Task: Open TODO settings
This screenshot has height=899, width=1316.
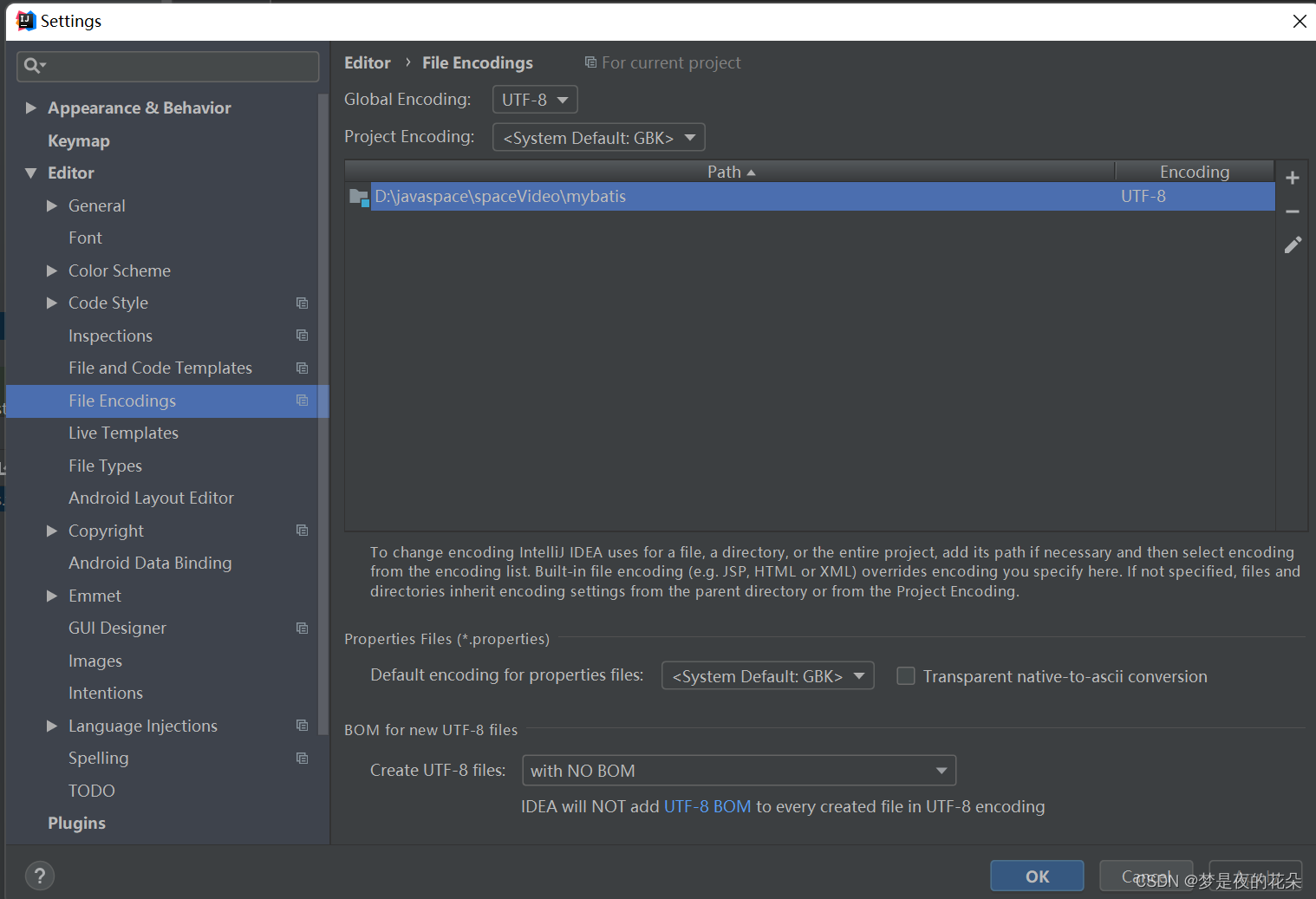Action: [x=92, y=792]
